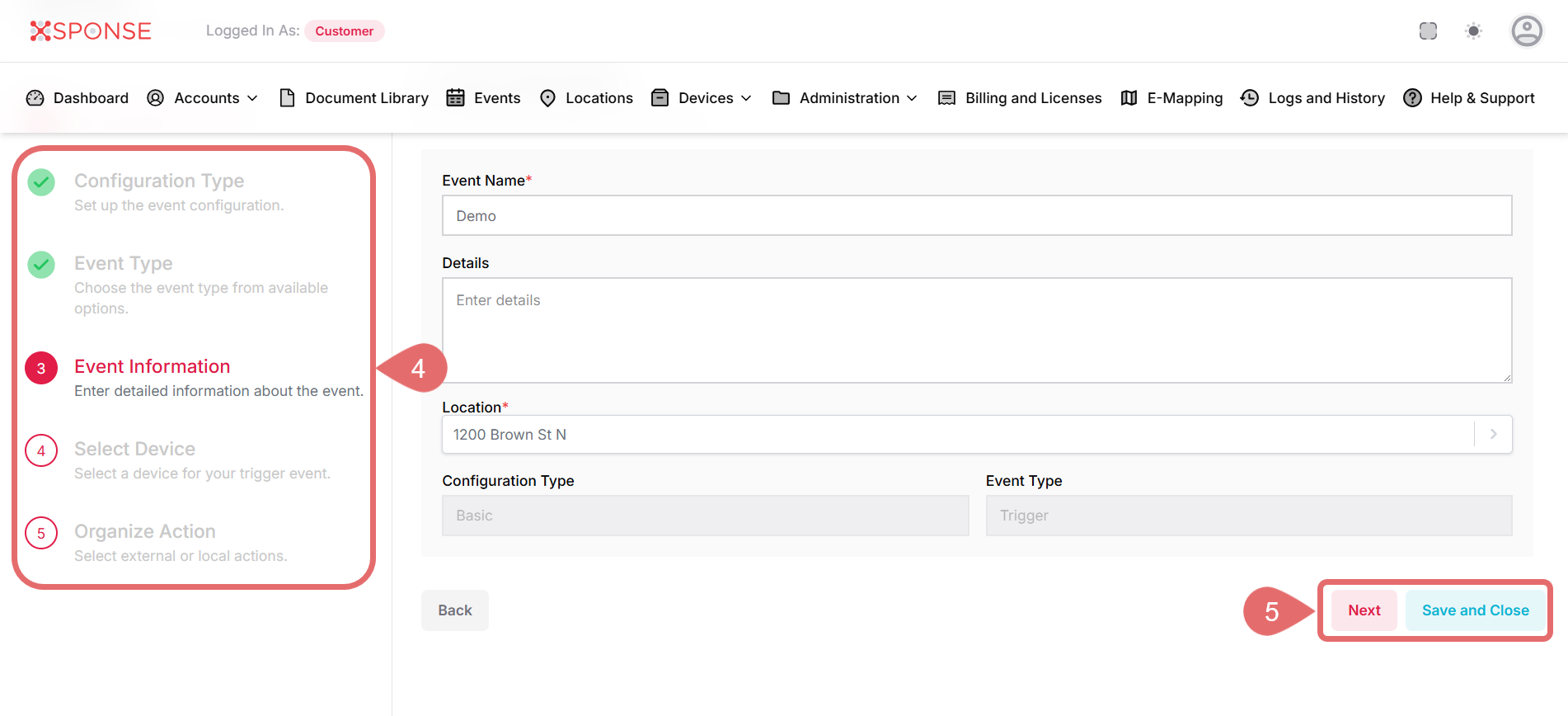The width and height of the screenshot is (1568, 716).
Task: Open the user profile avatar icon
Action: [x=1526, y=31]
